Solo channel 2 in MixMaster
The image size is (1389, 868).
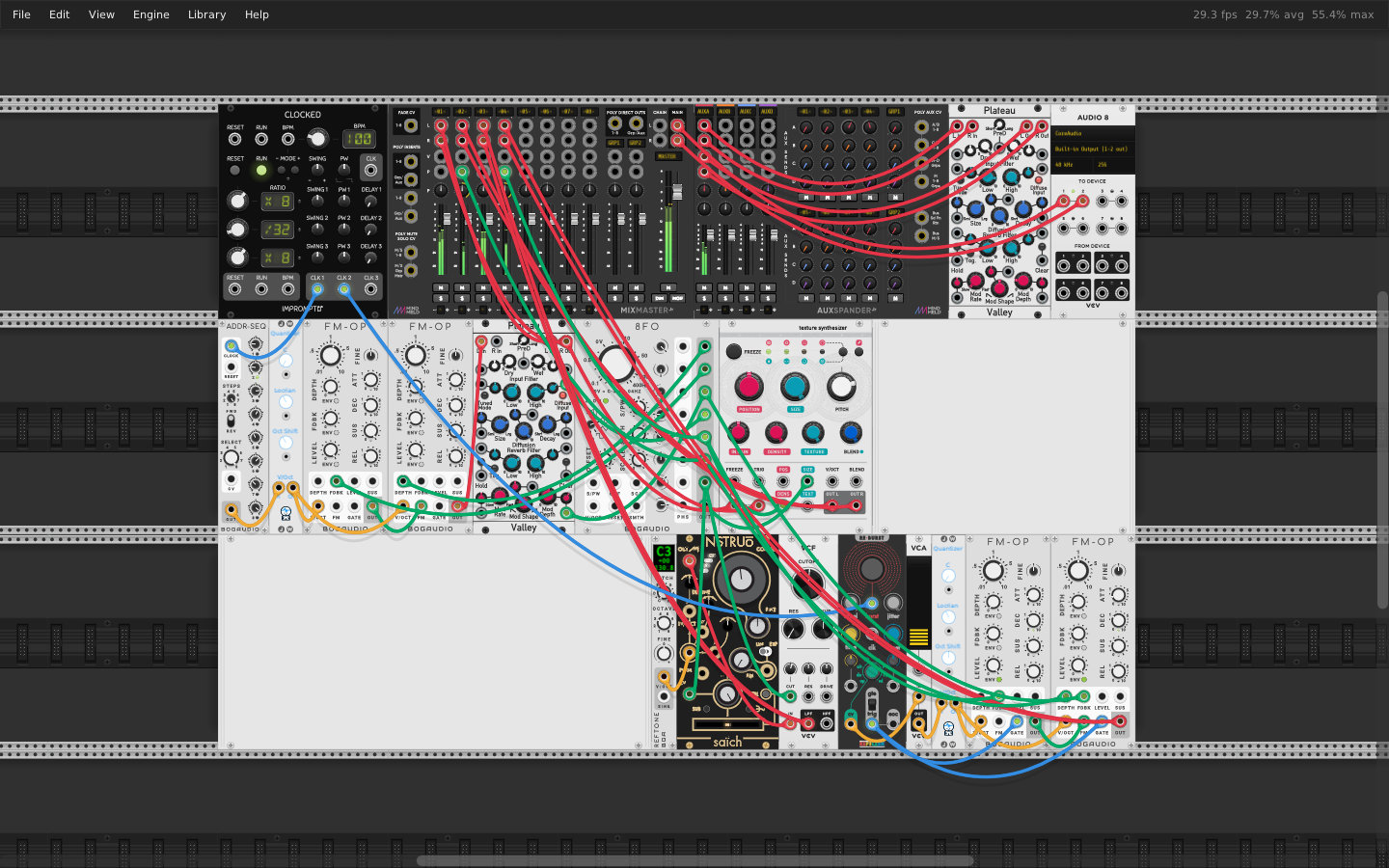[462, 298]
